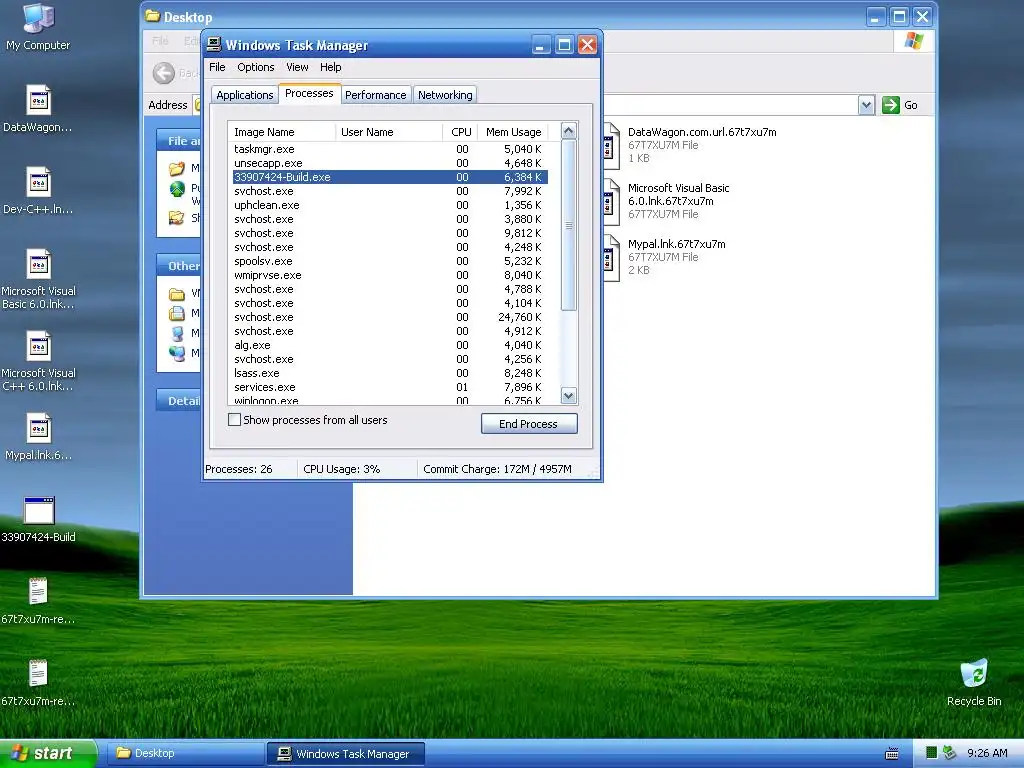This screenshot has width=1024, height=768.
Task: Click network tray icon beside clock
Action: (x=949, y=753)
